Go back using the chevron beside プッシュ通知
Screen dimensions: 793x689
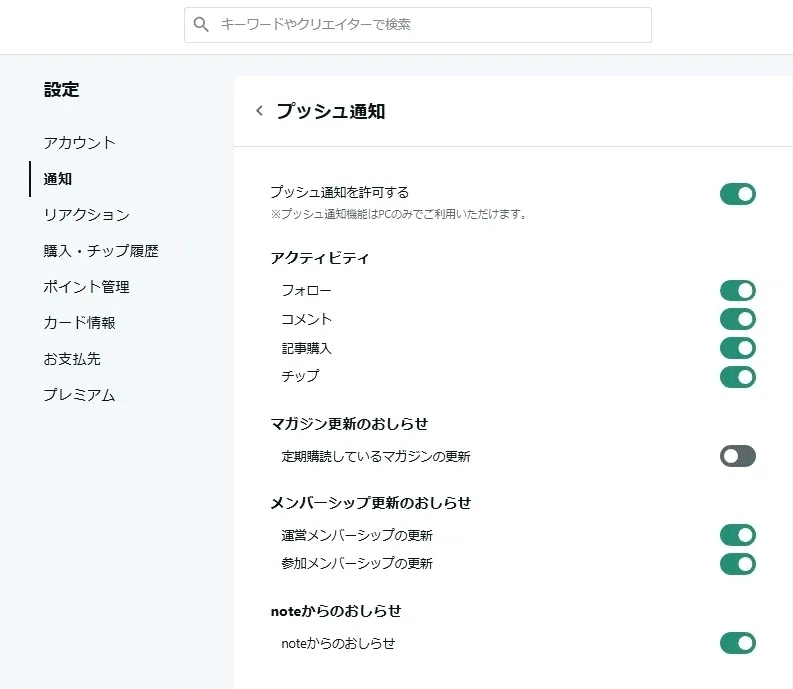[x=259, y=110]
